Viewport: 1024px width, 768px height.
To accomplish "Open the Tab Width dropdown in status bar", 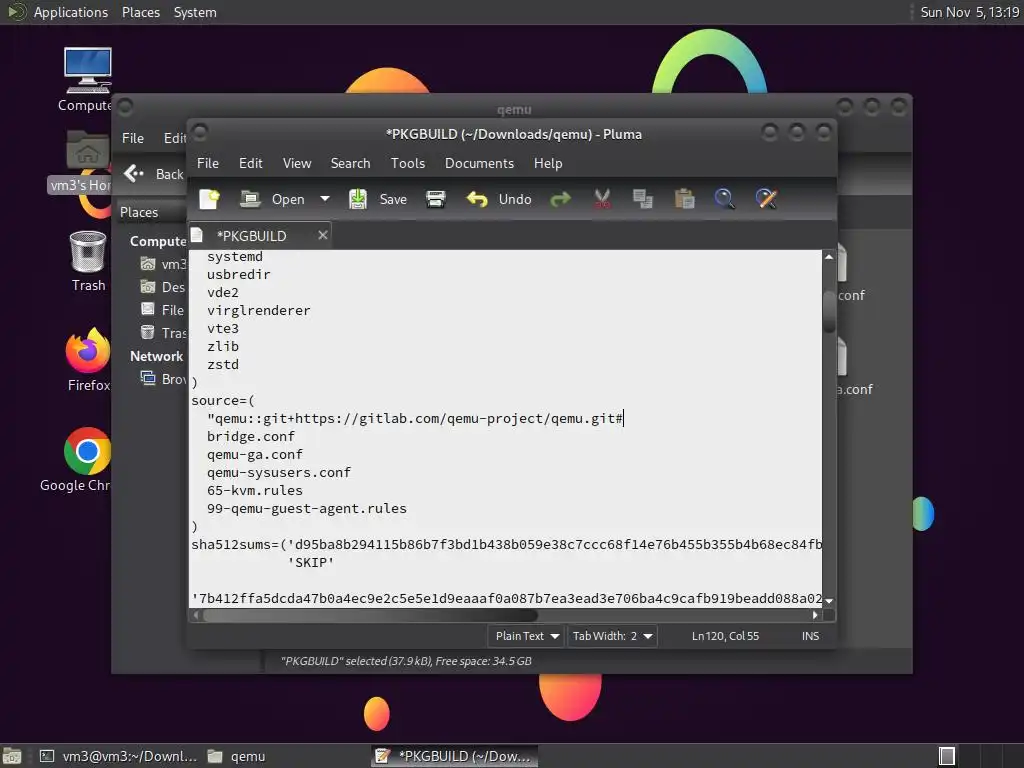I will [612, 636].
